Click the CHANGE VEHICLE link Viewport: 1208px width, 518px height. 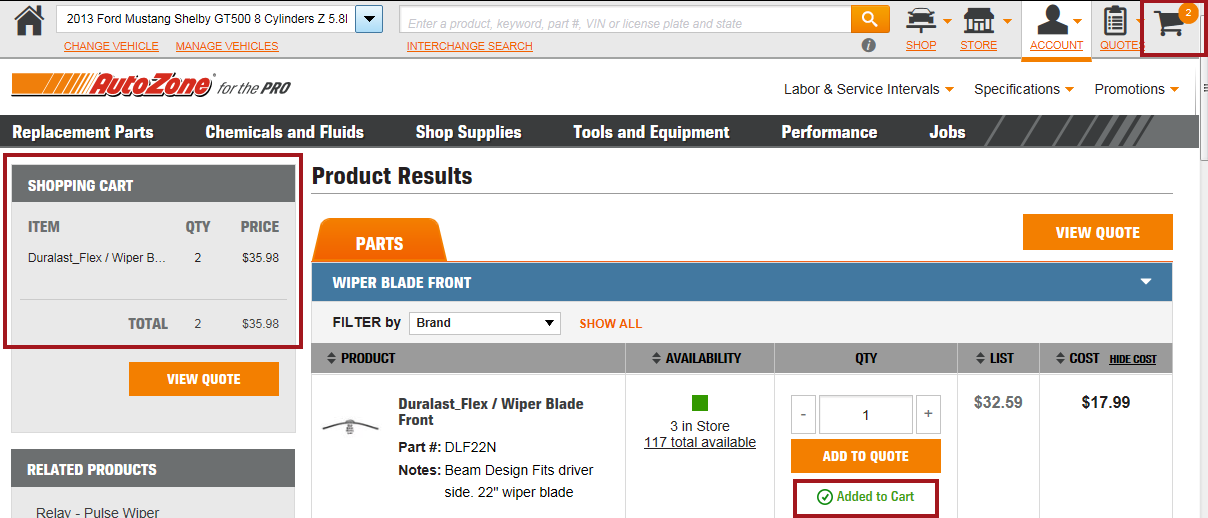pyautogui.click(x=111, y=46)
